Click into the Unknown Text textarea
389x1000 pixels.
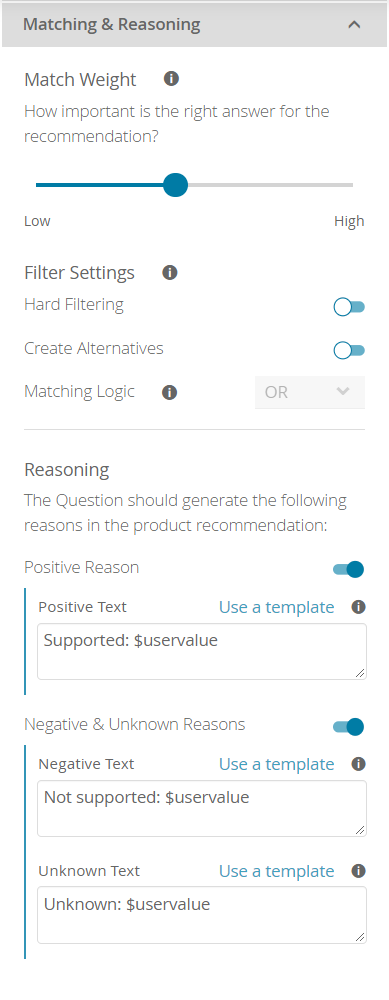202,915
